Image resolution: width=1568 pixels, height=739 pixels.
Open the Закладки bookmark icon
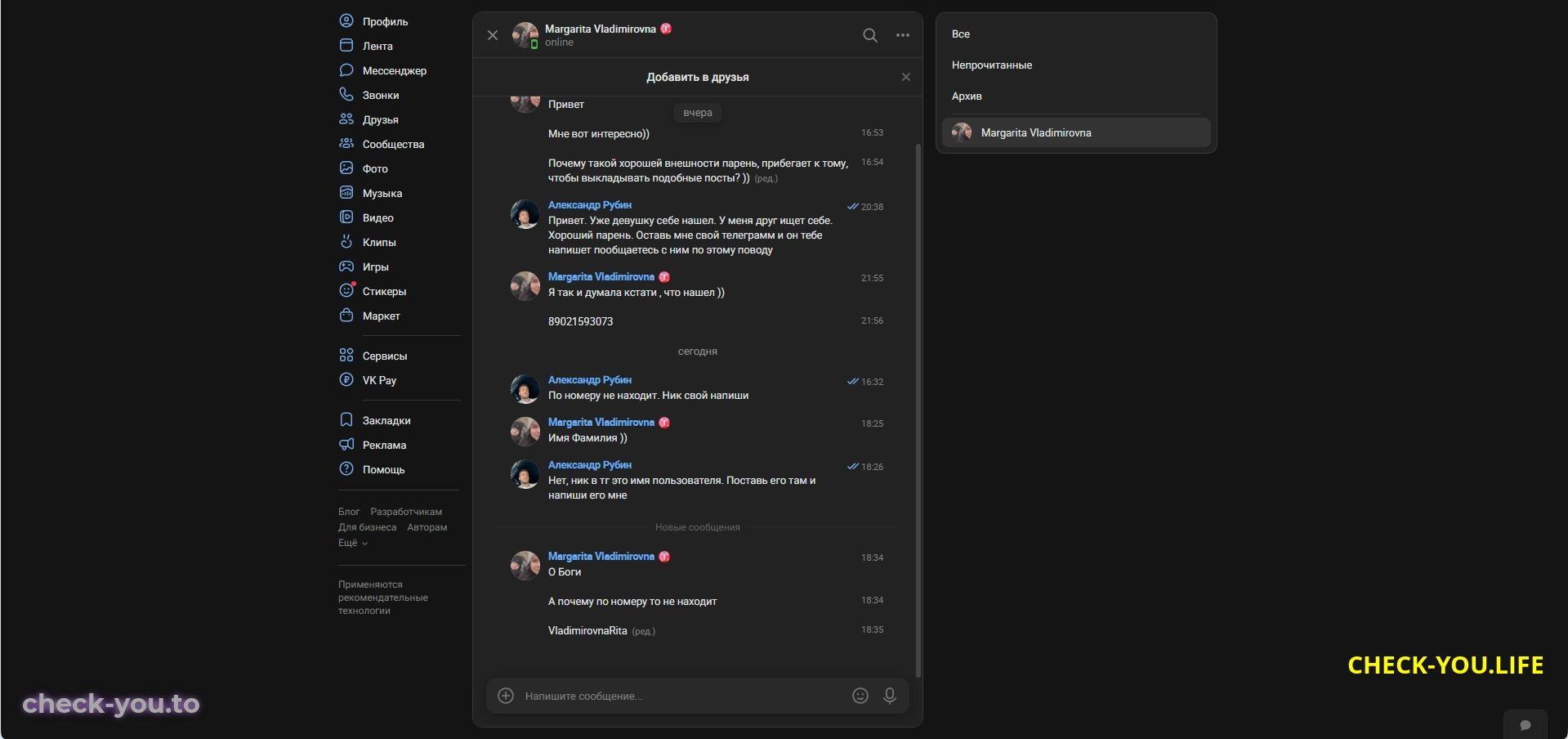pos(346,419)
